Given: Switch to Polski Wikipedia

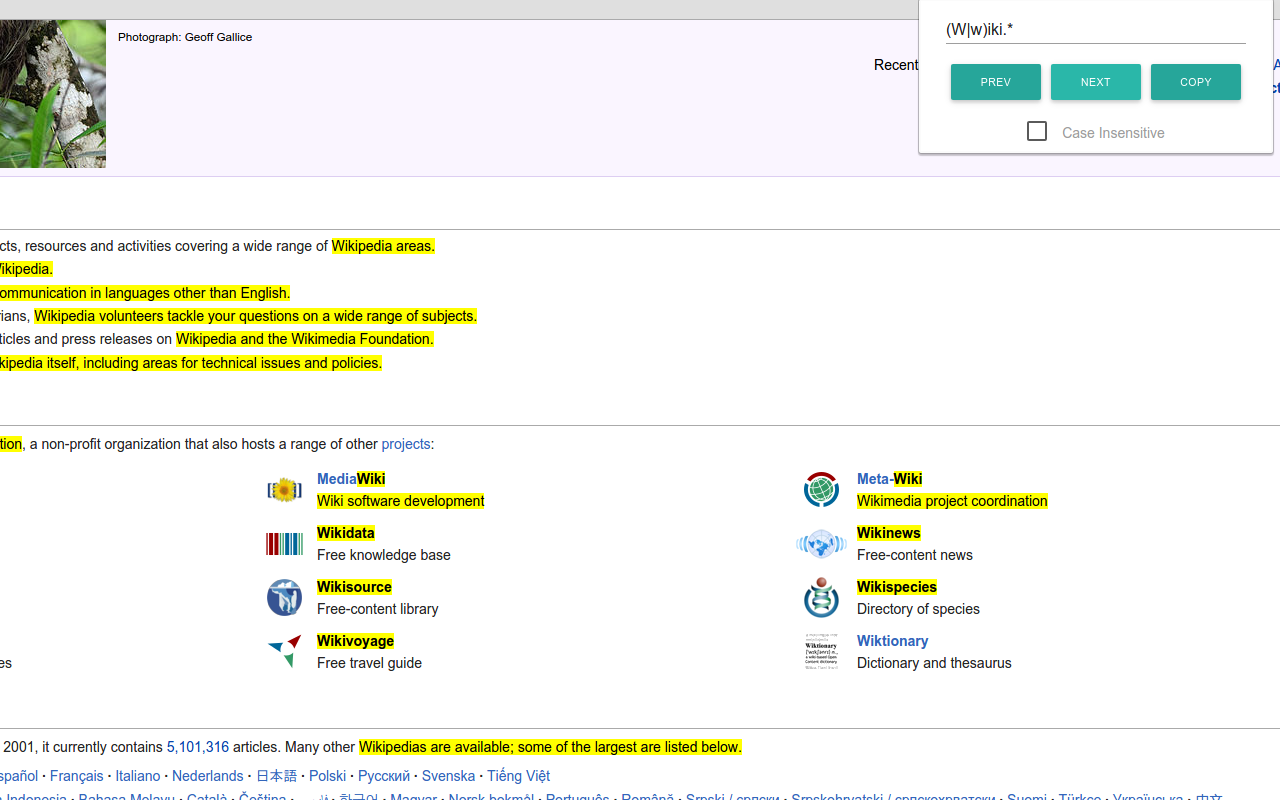Looking at the screenshot, I should tap(327, 776).
